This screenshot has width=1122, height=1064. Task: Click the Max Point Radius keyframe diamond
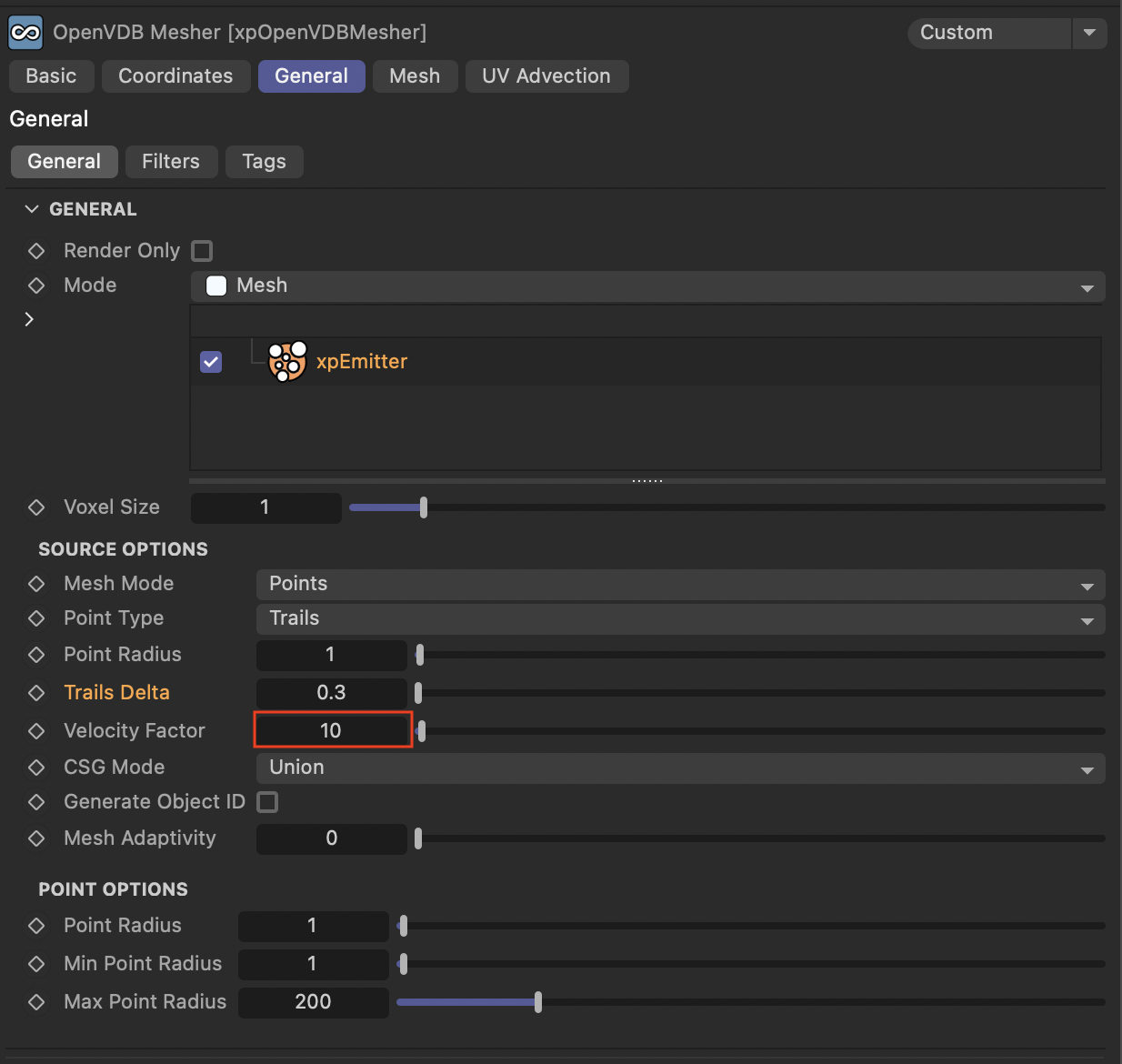(x=36, y=1001)
